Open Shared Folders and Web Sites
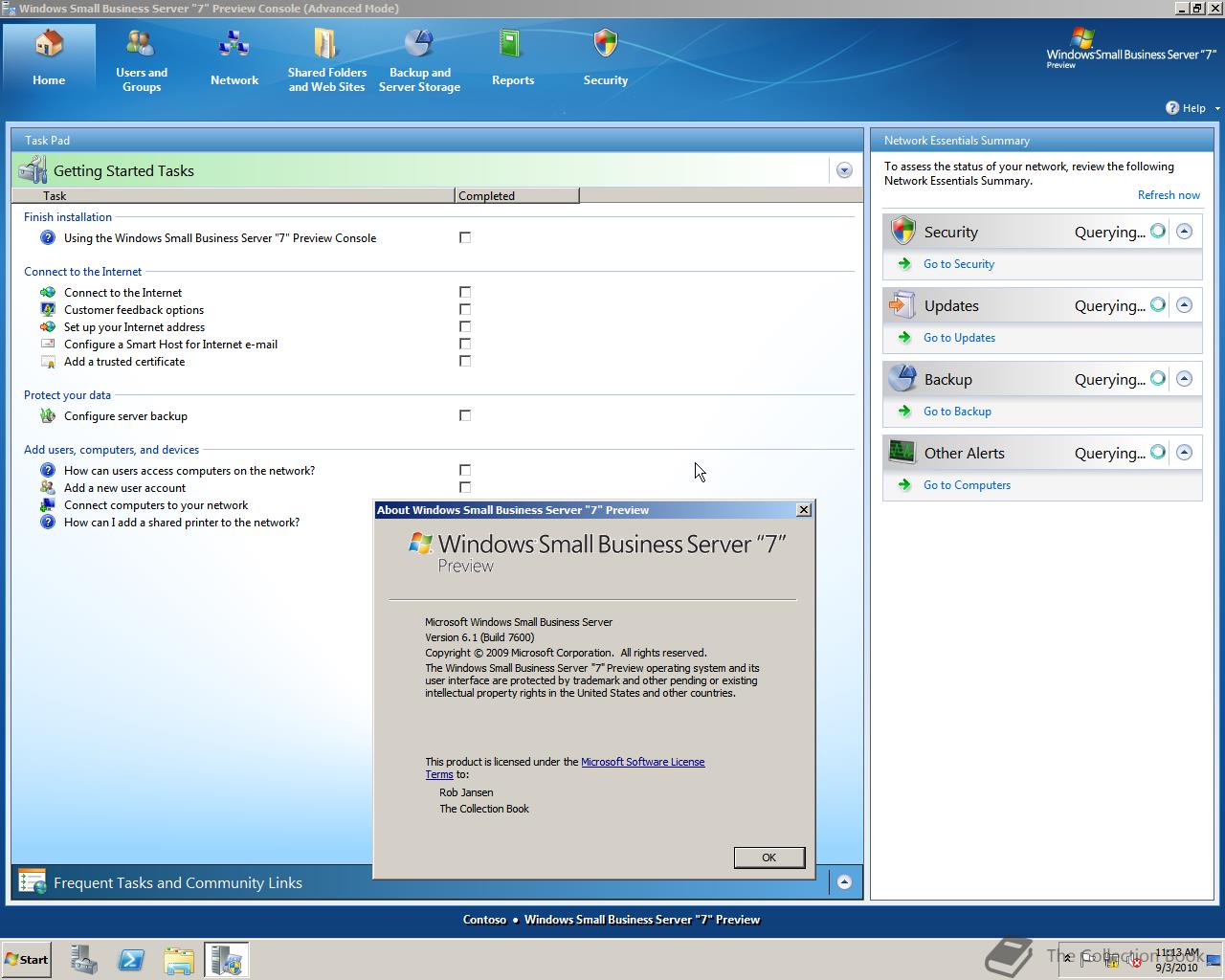1225x980 pixels. pos(327,59)
